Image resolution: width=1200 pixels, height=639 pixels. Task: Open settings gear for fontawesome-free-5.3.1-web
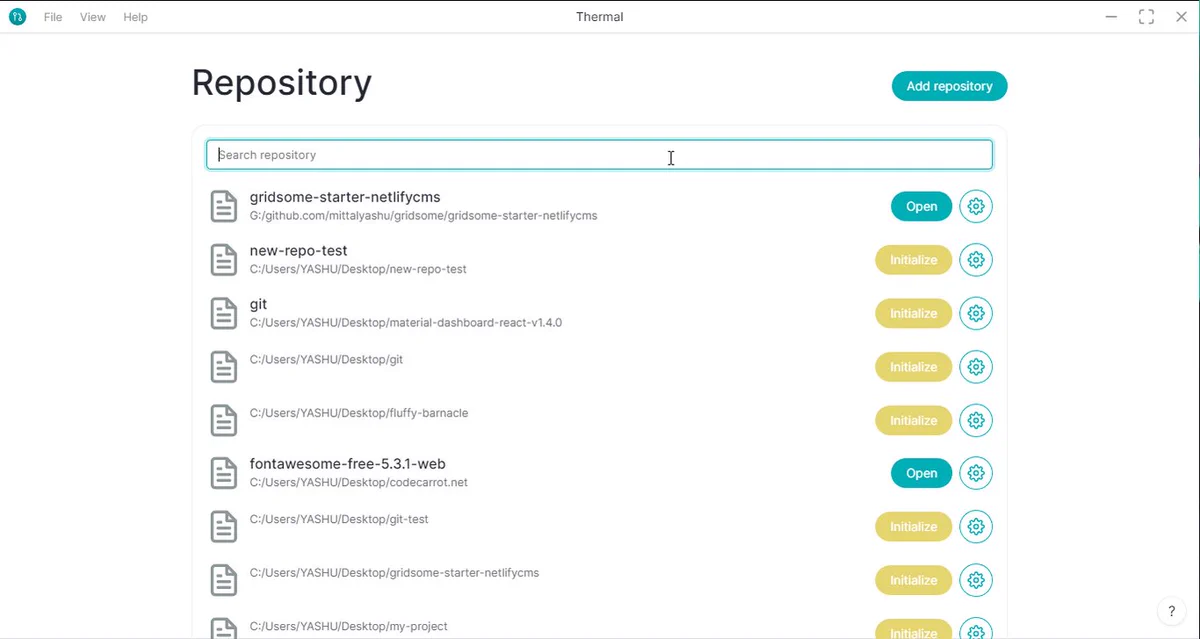[976, 473]
